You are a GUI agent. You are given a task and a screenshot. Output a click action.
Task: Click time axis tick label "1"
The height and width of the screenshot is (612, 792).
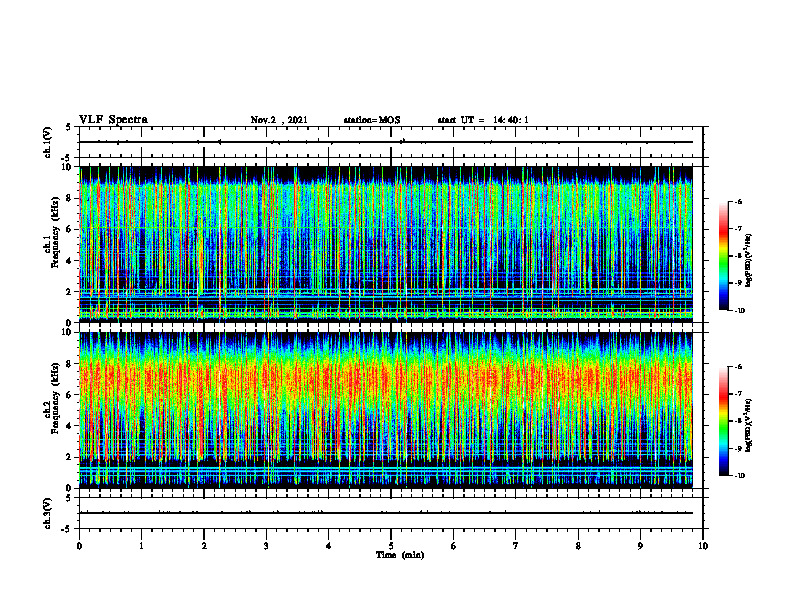141,546
